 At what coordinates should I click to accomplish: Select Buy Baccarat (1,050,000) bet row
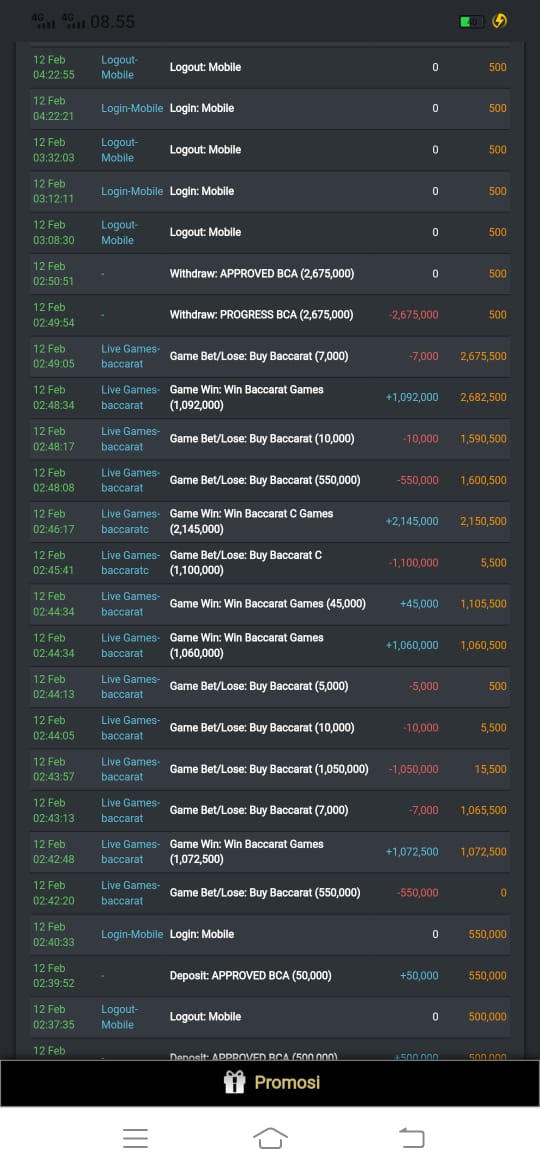pyautogui.click(x=270, y=769)
